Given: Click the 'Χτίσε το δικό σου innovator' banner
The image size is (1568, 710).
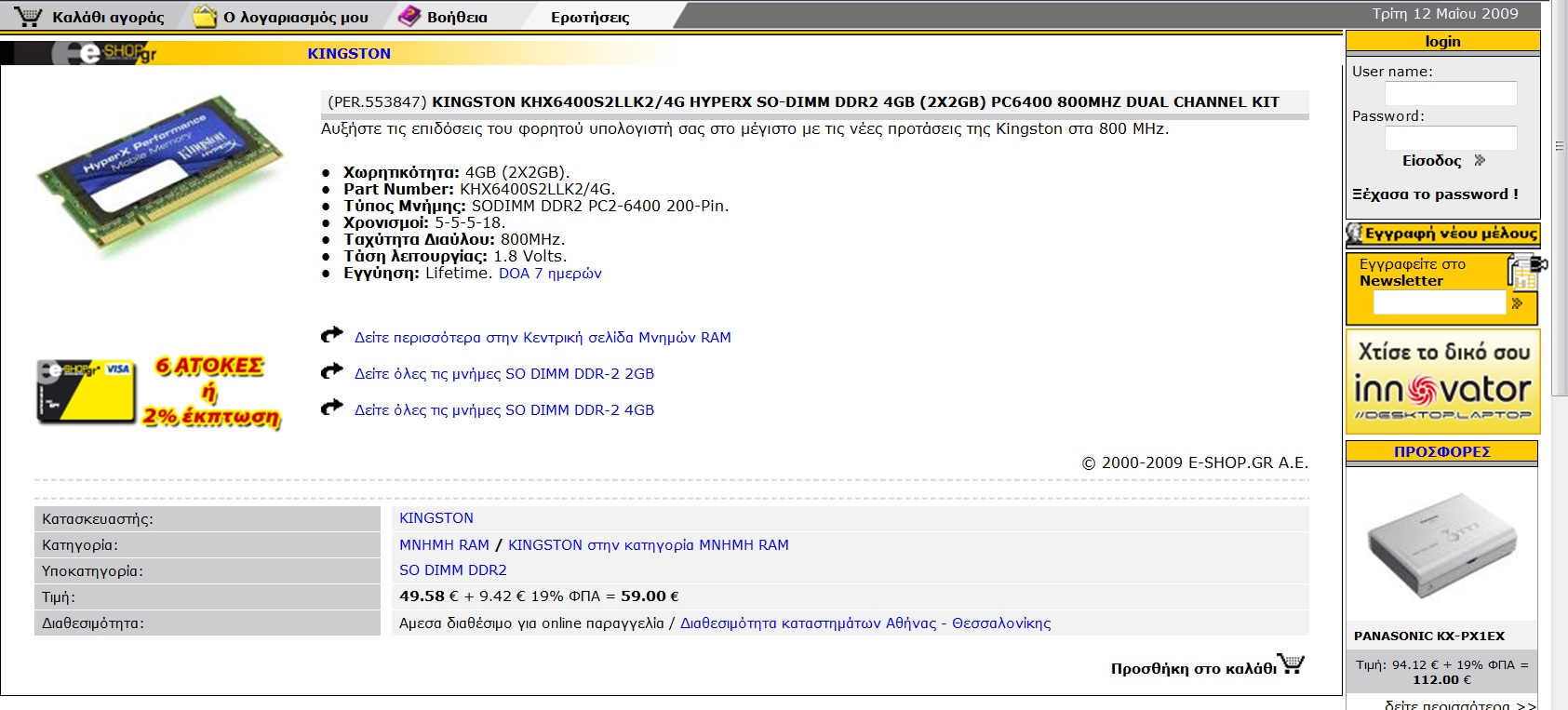Looking at the screenshot, I should (x=1443, y=382).
